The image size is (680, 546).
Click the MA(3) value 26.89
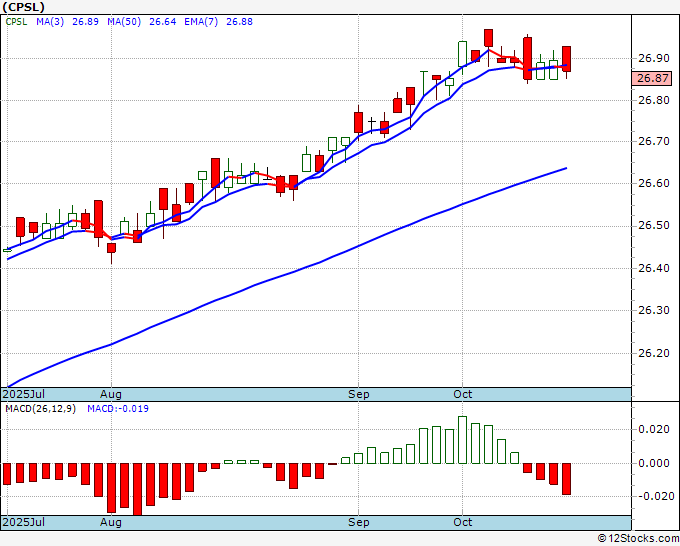(85, 22)
